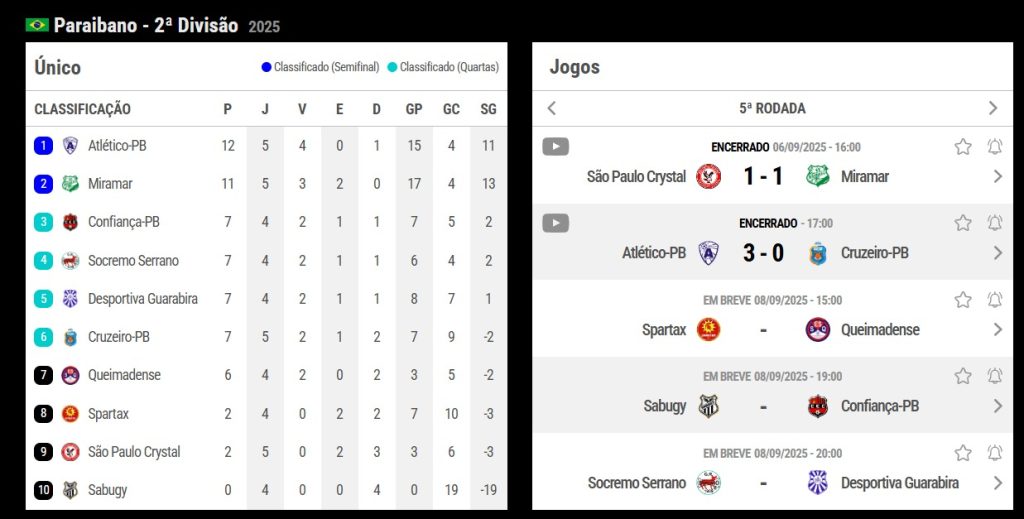The image size is (1024, 519).
Task: Click the Sabugy crest in standings table
Action: pos(70,490)
